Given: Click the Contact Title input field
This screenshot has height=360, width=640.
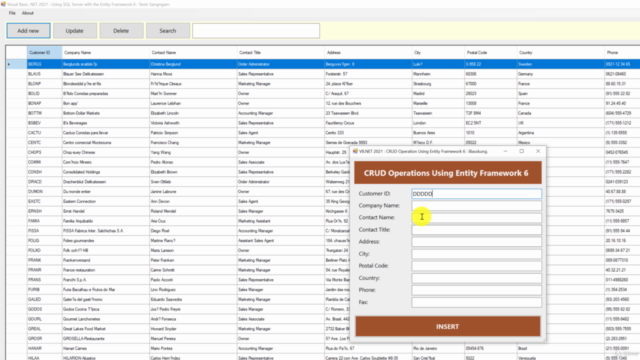Looking at the screenshot, I should [x=476, y=230].
